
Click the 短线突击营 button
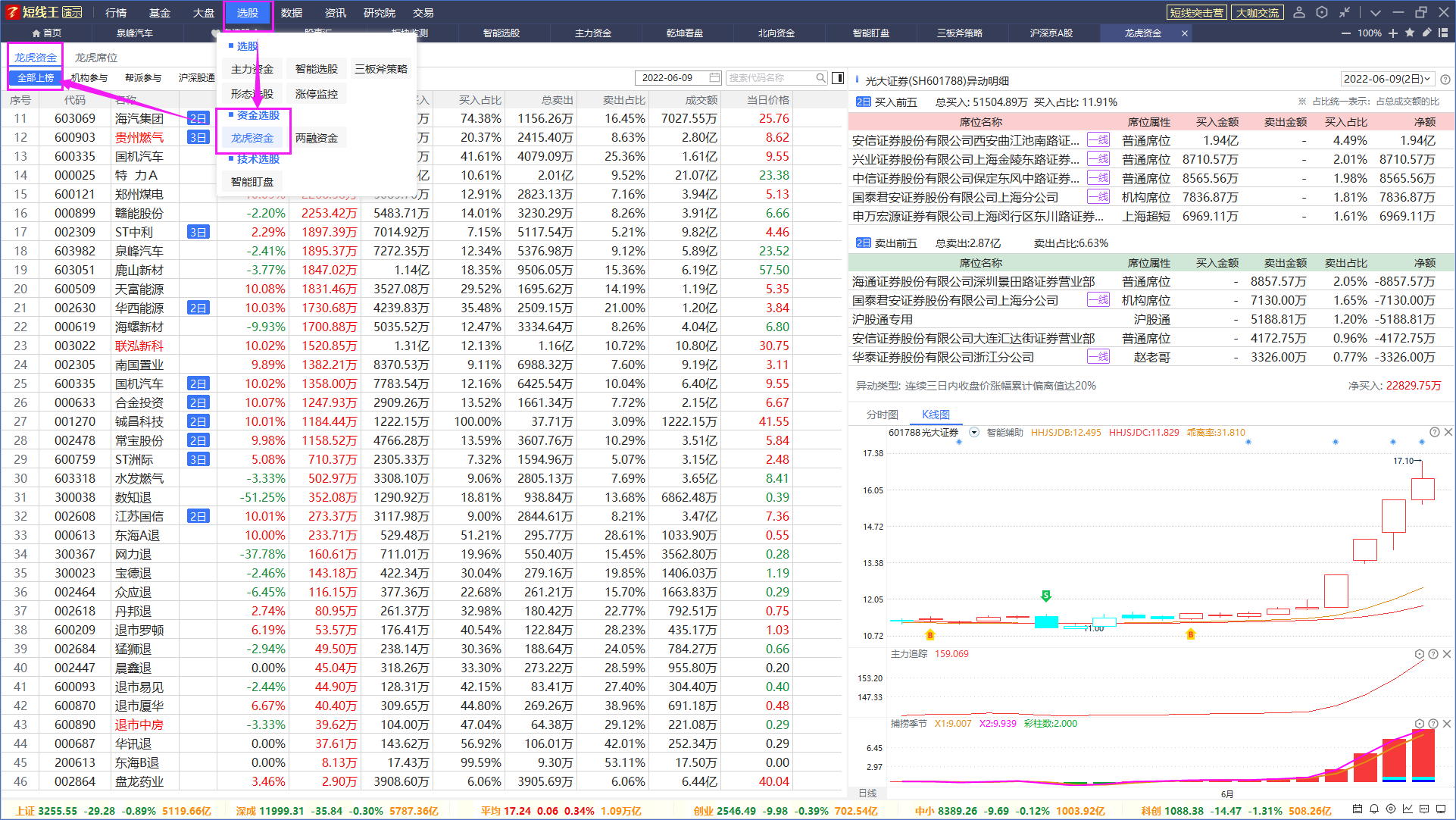pos(1197,13)
